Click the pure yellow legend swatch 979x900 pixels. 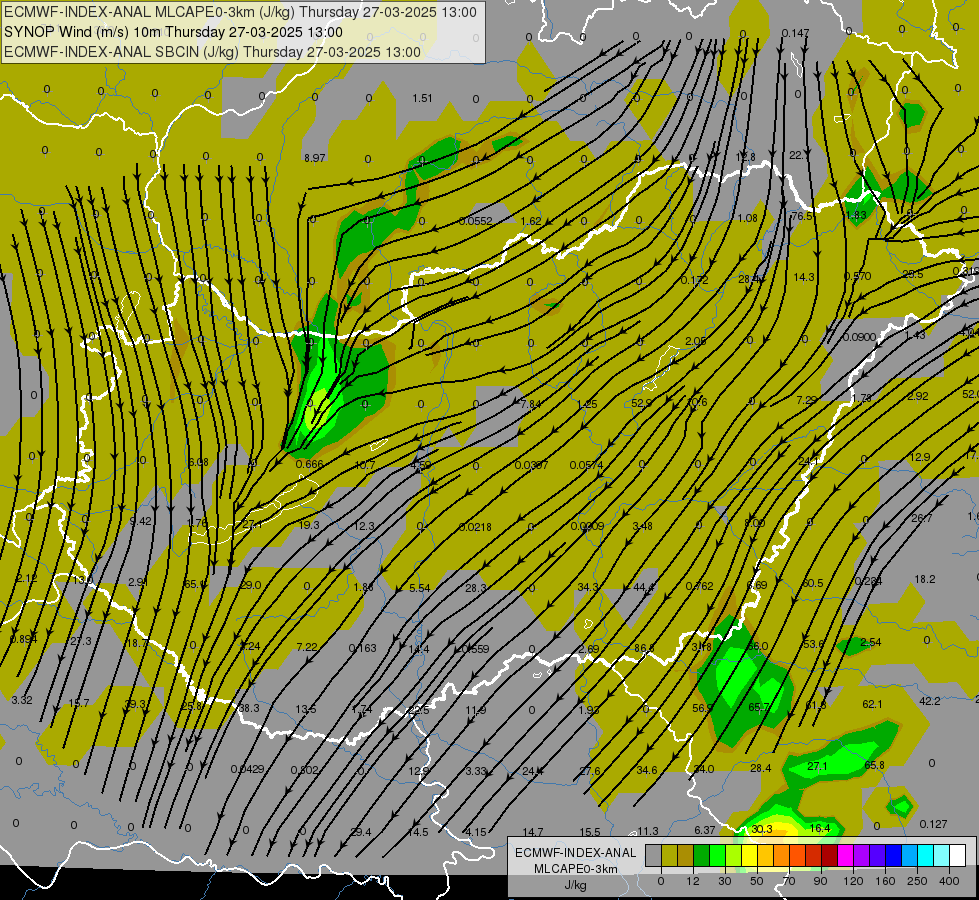(749, 855)
